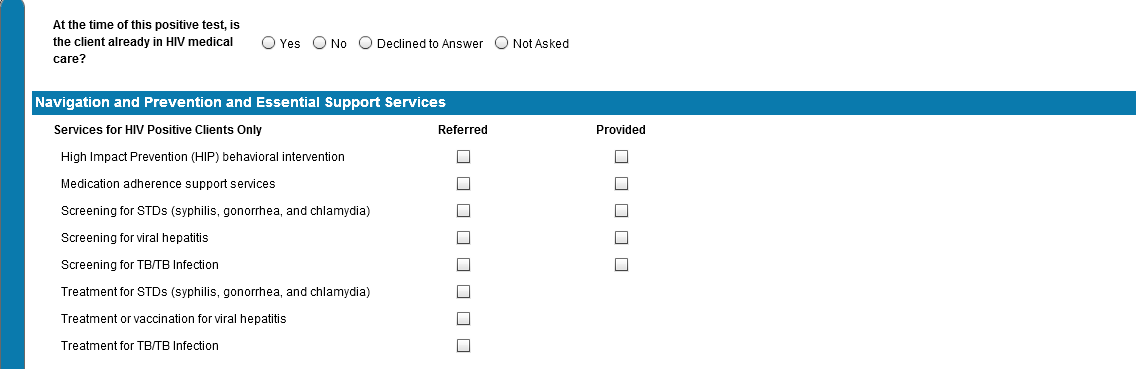Check Provided for Screening for TB/TB Infection
Image resolution: width=1136 pixels, height=369 pixels.
tap(621, 265)
